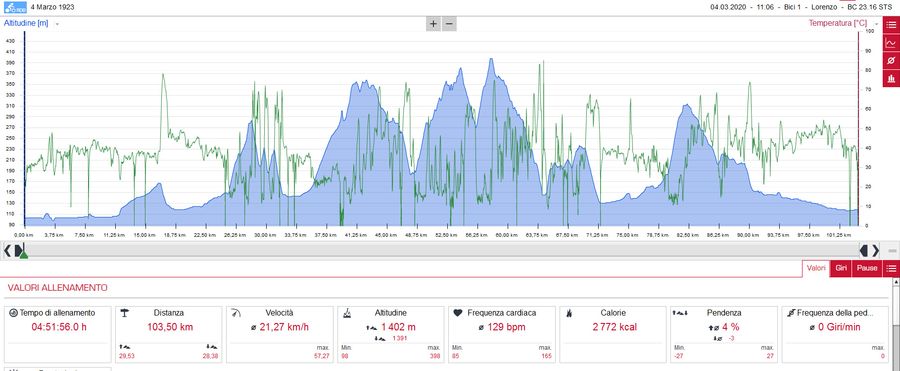Click the flame icon in Calorie card
Image resolution: width=900 pixels, height=371 pixels.
coord(569,313)
